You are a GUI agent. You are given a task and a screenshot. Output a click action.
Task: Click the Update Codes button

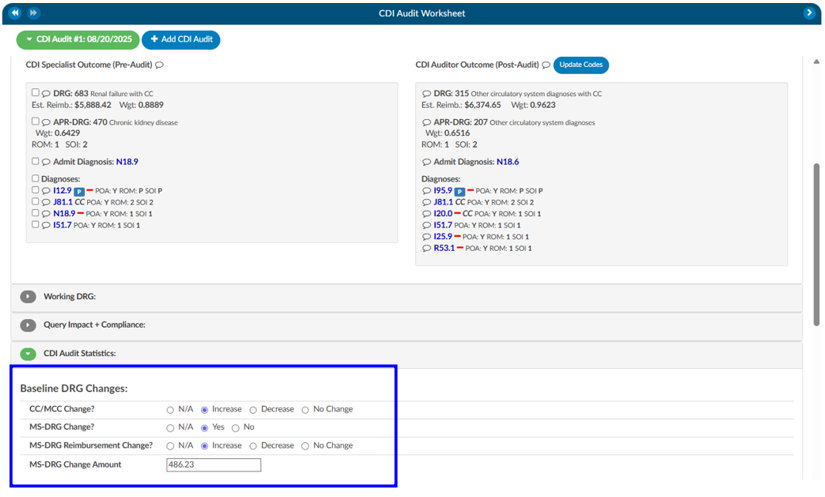click(x=581, y=65)
